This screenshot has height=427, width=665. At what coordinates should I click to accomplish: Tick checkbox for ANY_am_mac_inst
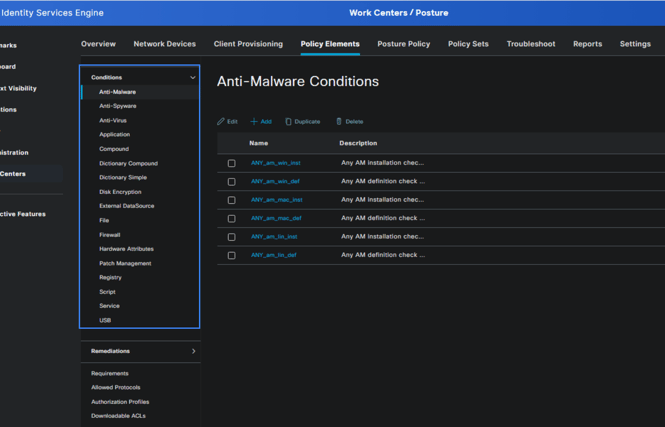click(x=232, y=200)
